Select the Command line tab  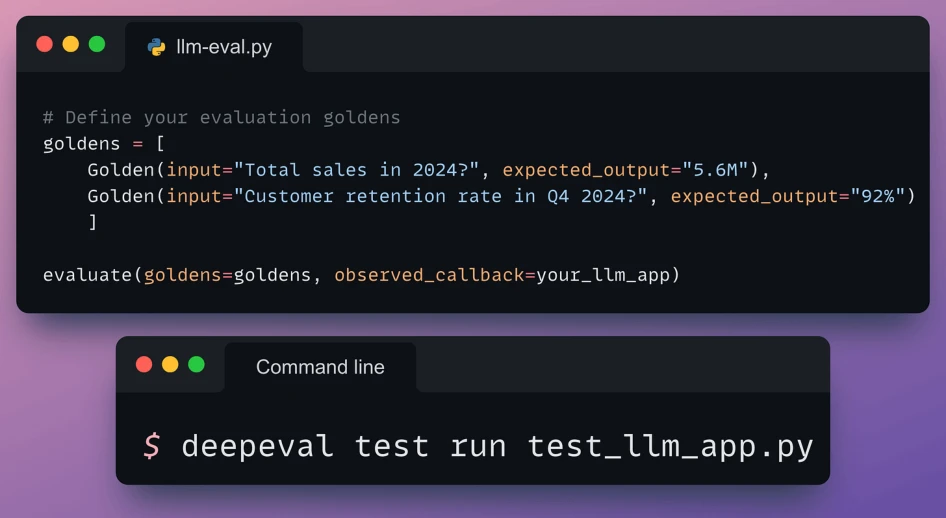320,367
